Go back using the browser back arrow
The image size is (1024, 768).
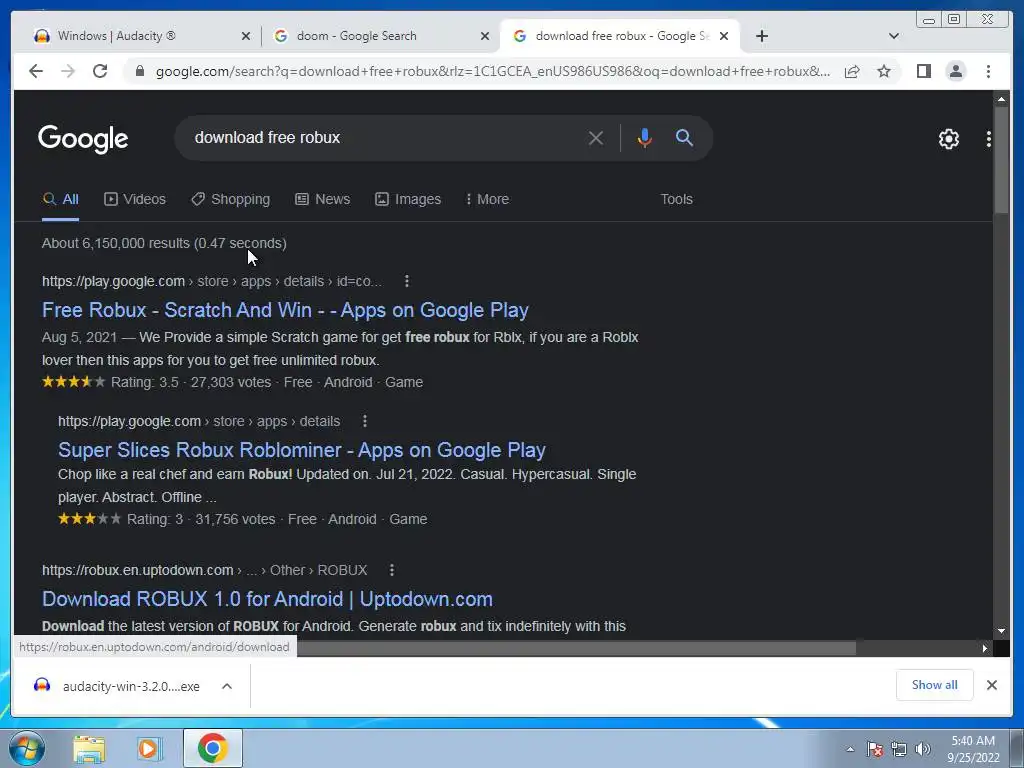(36, 71)
